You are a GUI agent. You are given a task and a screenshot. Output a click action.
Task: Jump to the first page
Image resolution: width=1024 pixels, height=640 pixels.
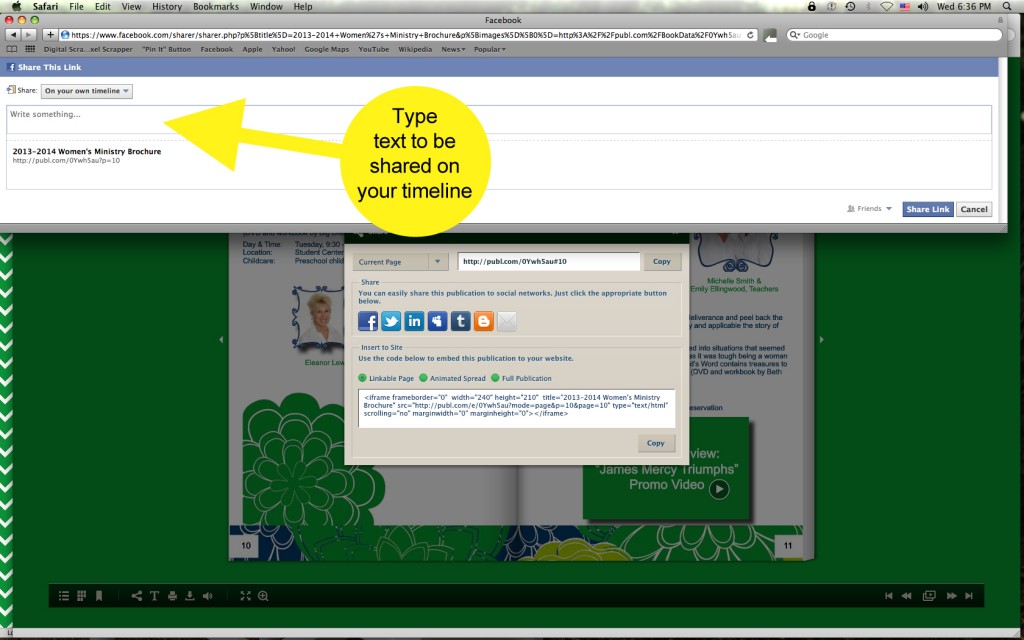click(888, 596)
